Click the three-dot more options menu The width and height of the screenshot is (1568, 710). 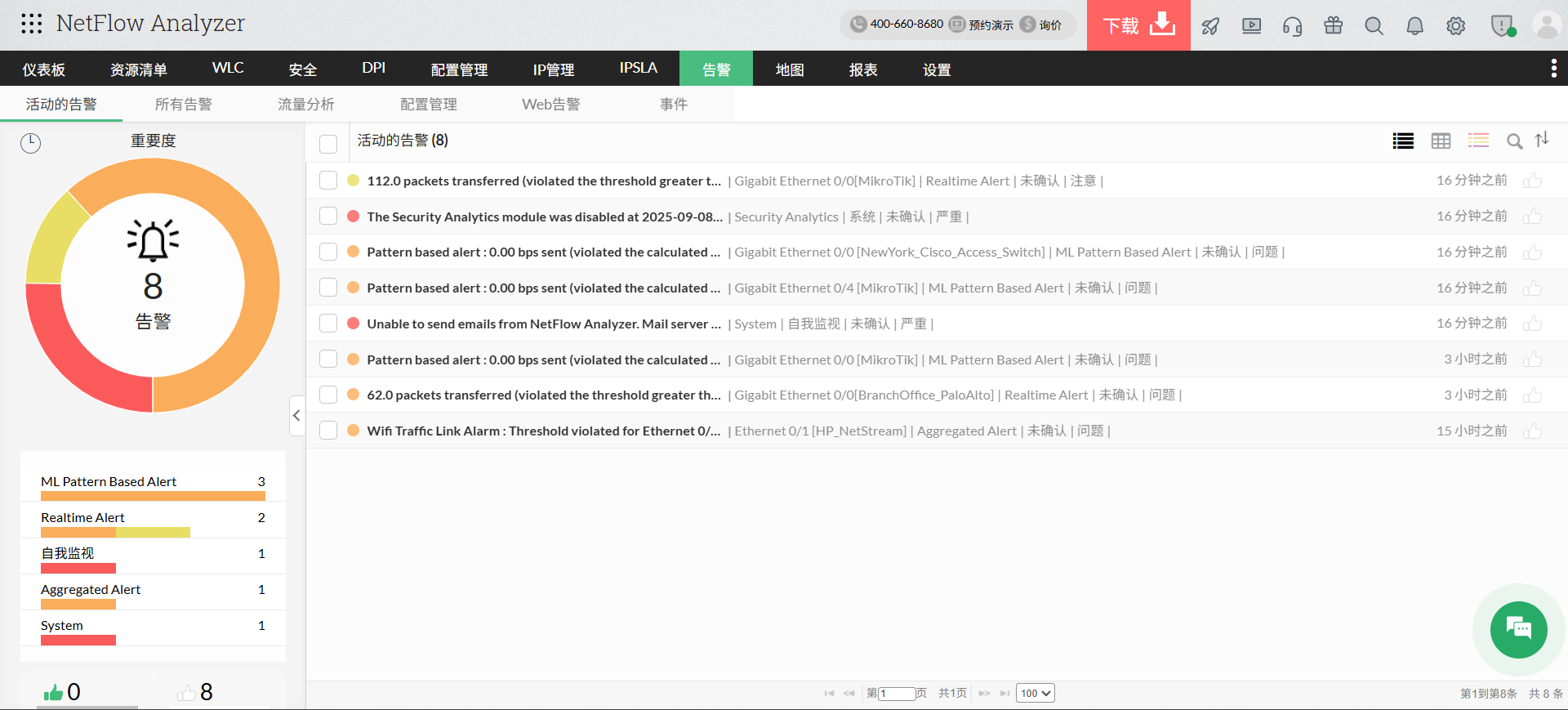1553,69
